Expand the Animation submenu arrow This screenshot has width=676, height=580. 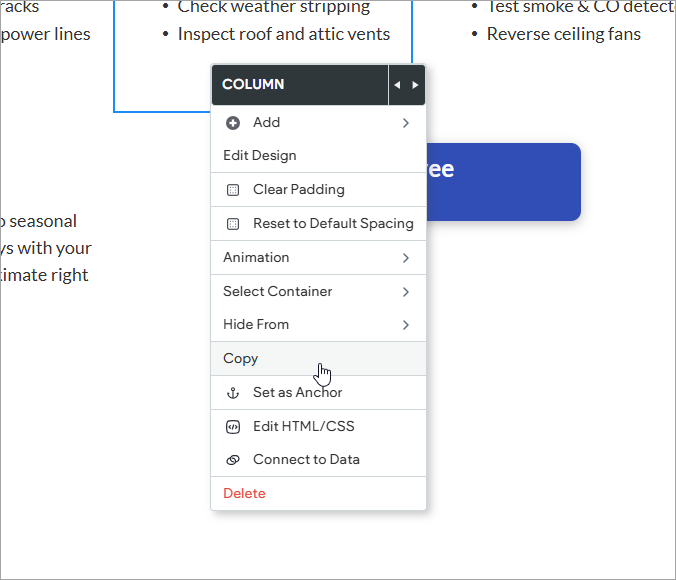[406, 258]
